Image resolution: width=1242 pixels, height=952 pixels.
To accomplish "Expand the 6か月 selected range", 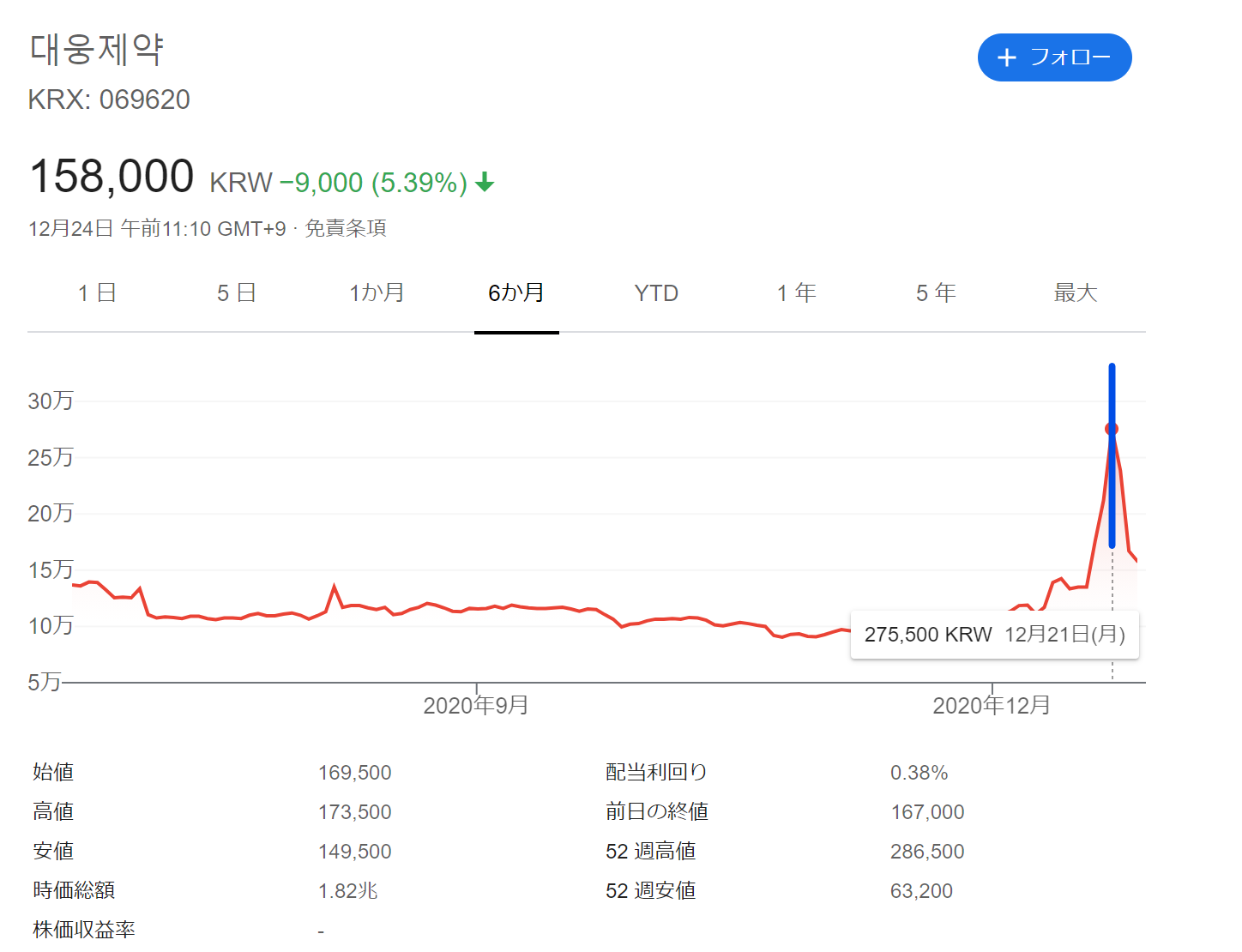I will point(516,292).
